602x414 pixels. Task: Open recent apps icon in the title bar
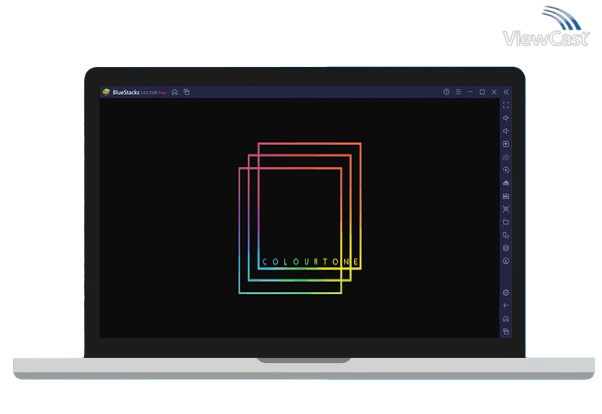(187, 92)
